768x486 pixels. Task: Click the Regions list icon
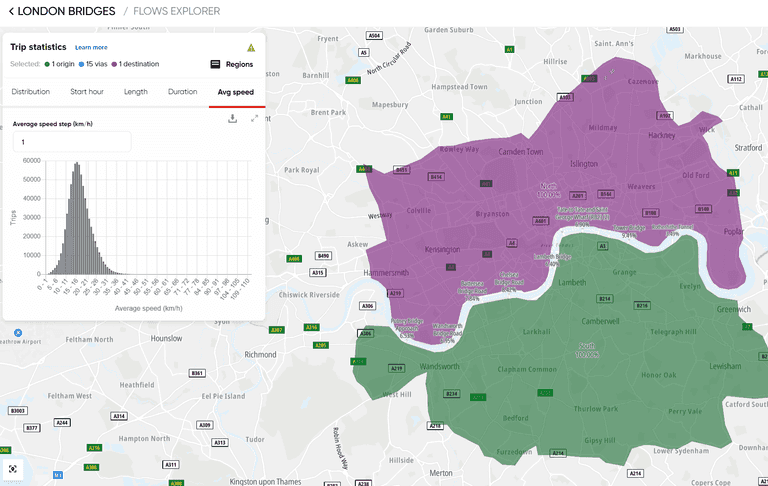point(215,65)
